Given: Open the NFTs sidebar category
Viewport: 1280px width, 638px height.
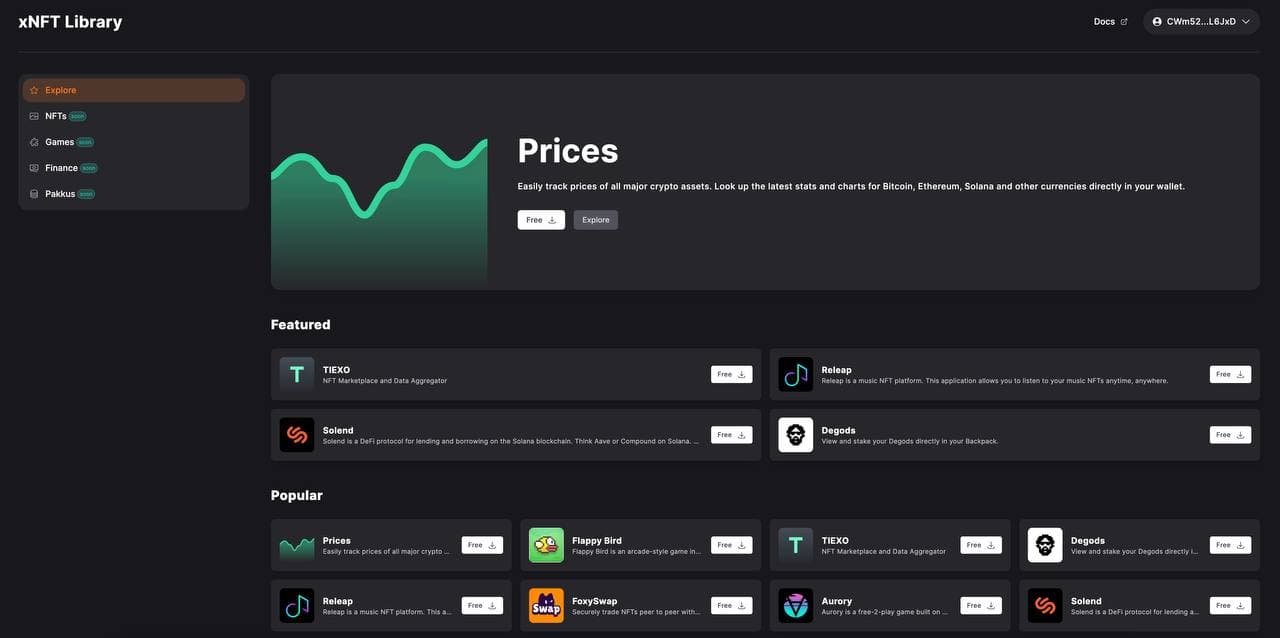Looking at the screenshot, I should pyautogui.click(x=56, y=116).
